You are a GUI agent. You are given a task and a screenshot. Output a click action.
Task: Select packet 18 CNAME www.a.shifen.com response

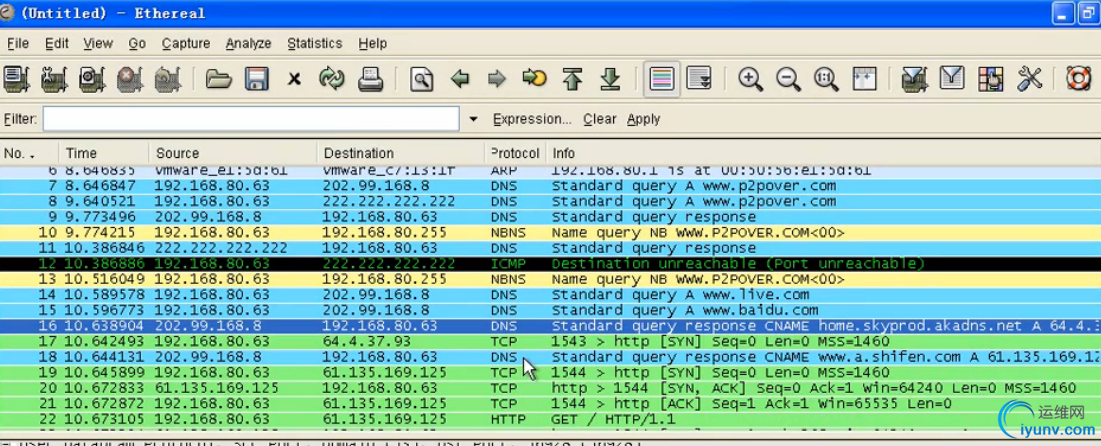point(550,357)
